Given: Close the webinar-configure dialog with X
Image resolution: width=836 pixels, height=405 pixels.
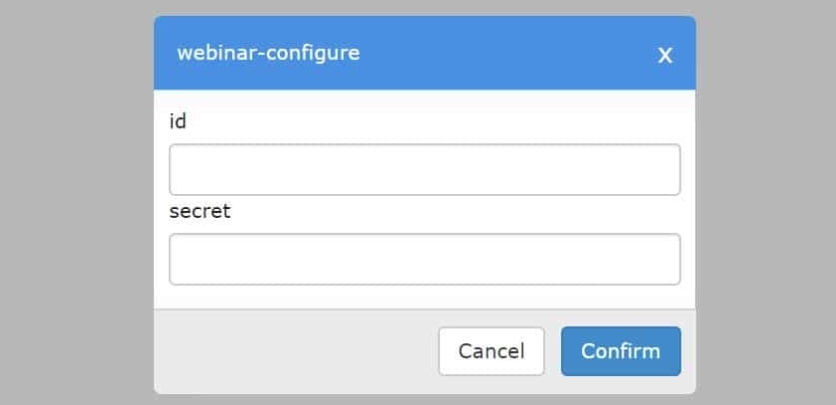Looking at the screenshot, I should click(665, 55).
